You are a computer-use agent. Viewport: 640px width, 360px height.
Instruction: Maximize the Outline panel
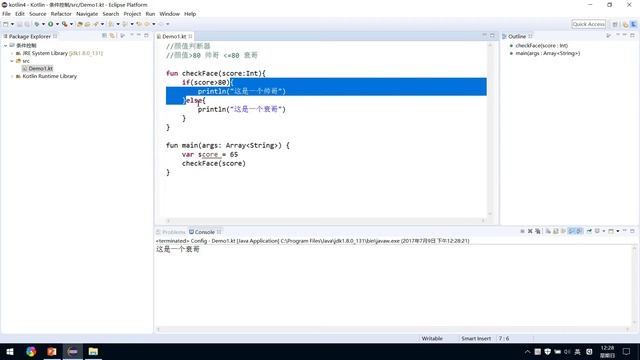tap(632, 36)
